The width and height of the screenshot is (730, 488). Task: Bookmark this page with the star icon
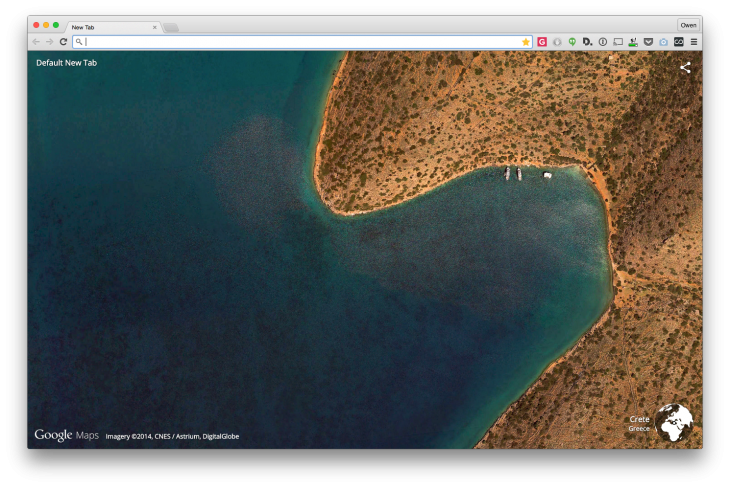[526, 42]
